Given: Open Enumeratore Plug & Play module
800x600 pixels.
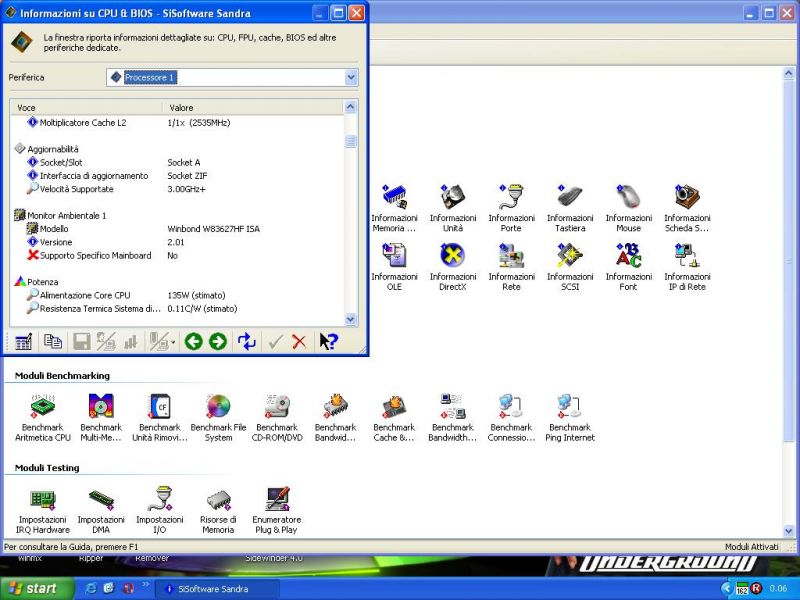Looking at the screenshot, I should pyautogui.click(x=277, y=510).
